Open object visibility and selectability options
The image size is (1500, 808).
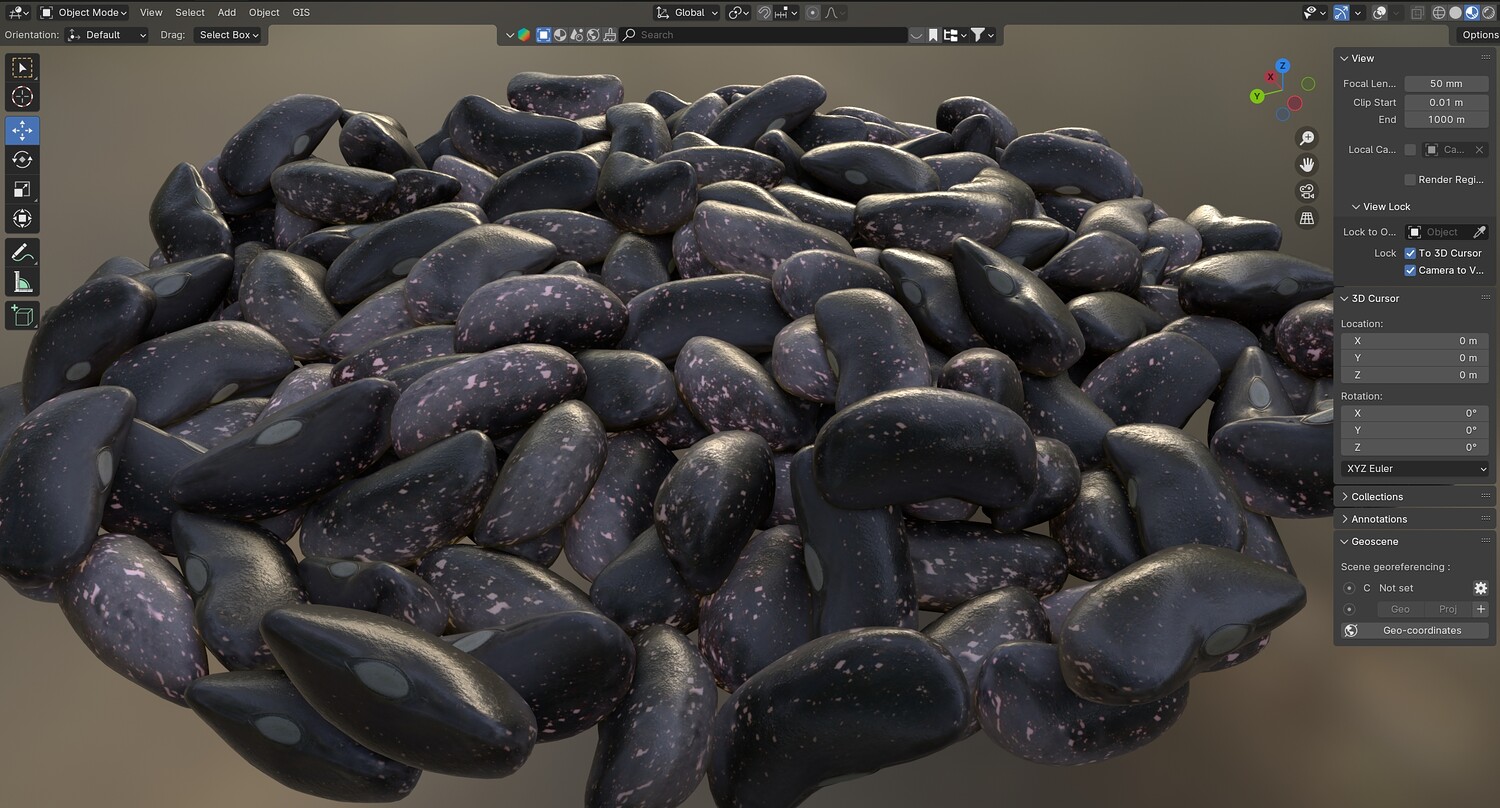coord(1314,13)
